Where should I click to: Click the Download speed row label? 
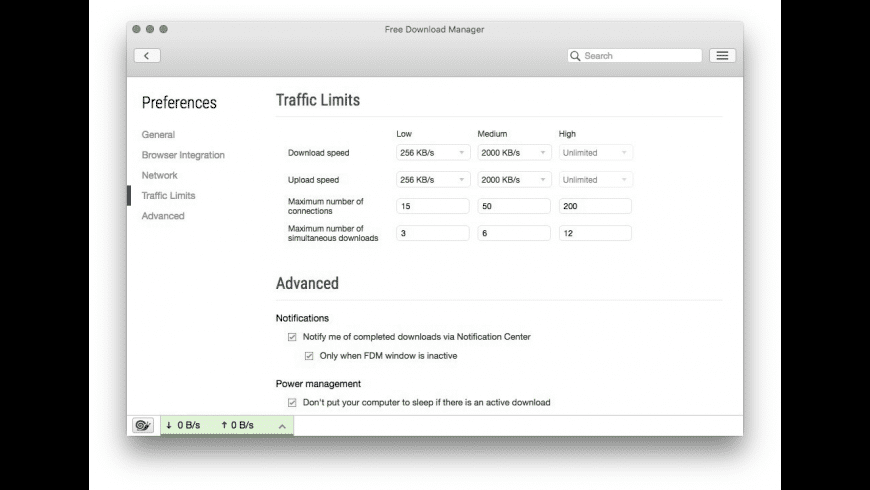pos(318,153)
